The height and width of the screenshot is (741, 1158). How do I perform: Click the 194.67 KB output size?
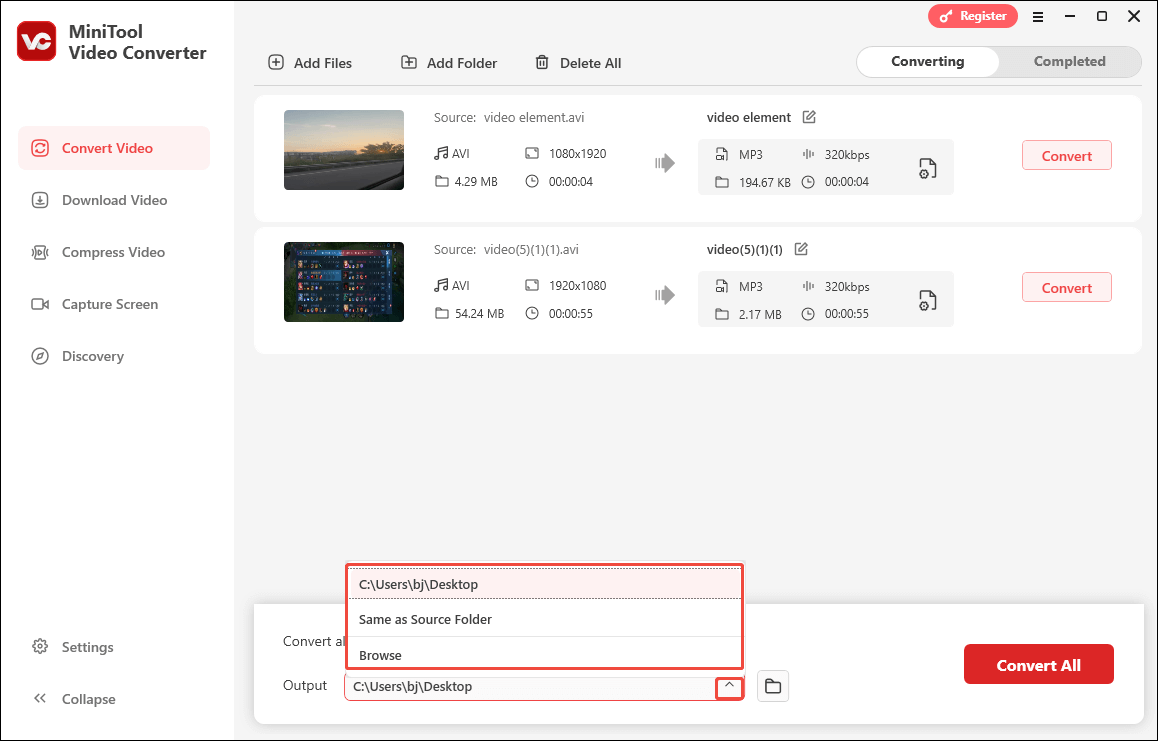[764, 182]
